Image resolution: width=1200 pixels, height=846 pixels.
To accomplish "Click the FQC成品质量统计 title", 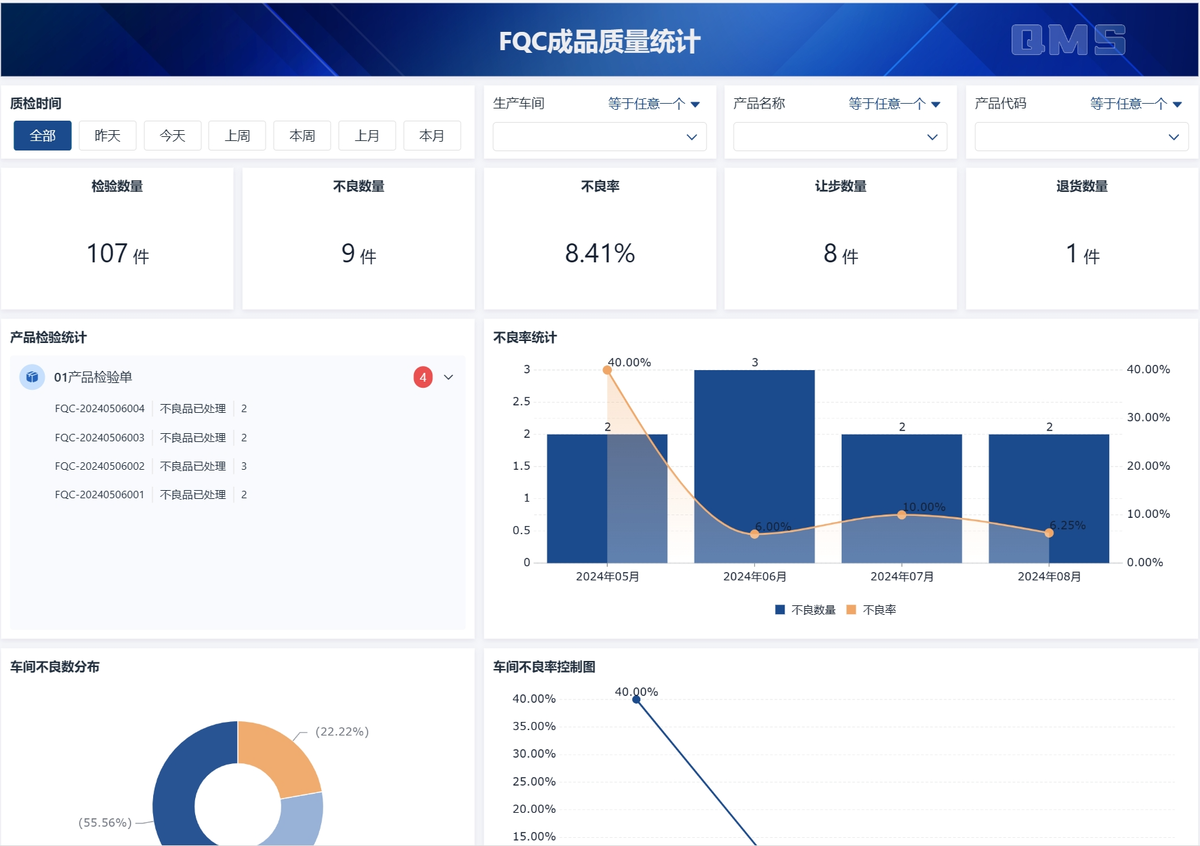I will (600, 41).
